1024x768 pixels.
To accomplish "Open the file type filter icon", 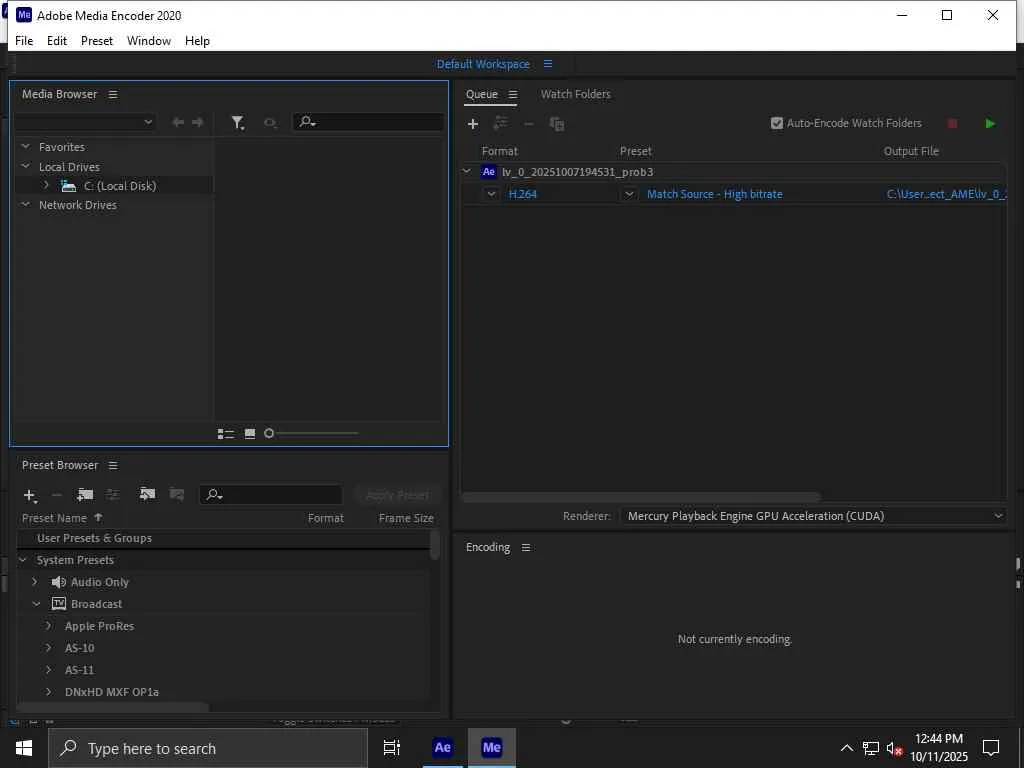I will tap(238, 122).
